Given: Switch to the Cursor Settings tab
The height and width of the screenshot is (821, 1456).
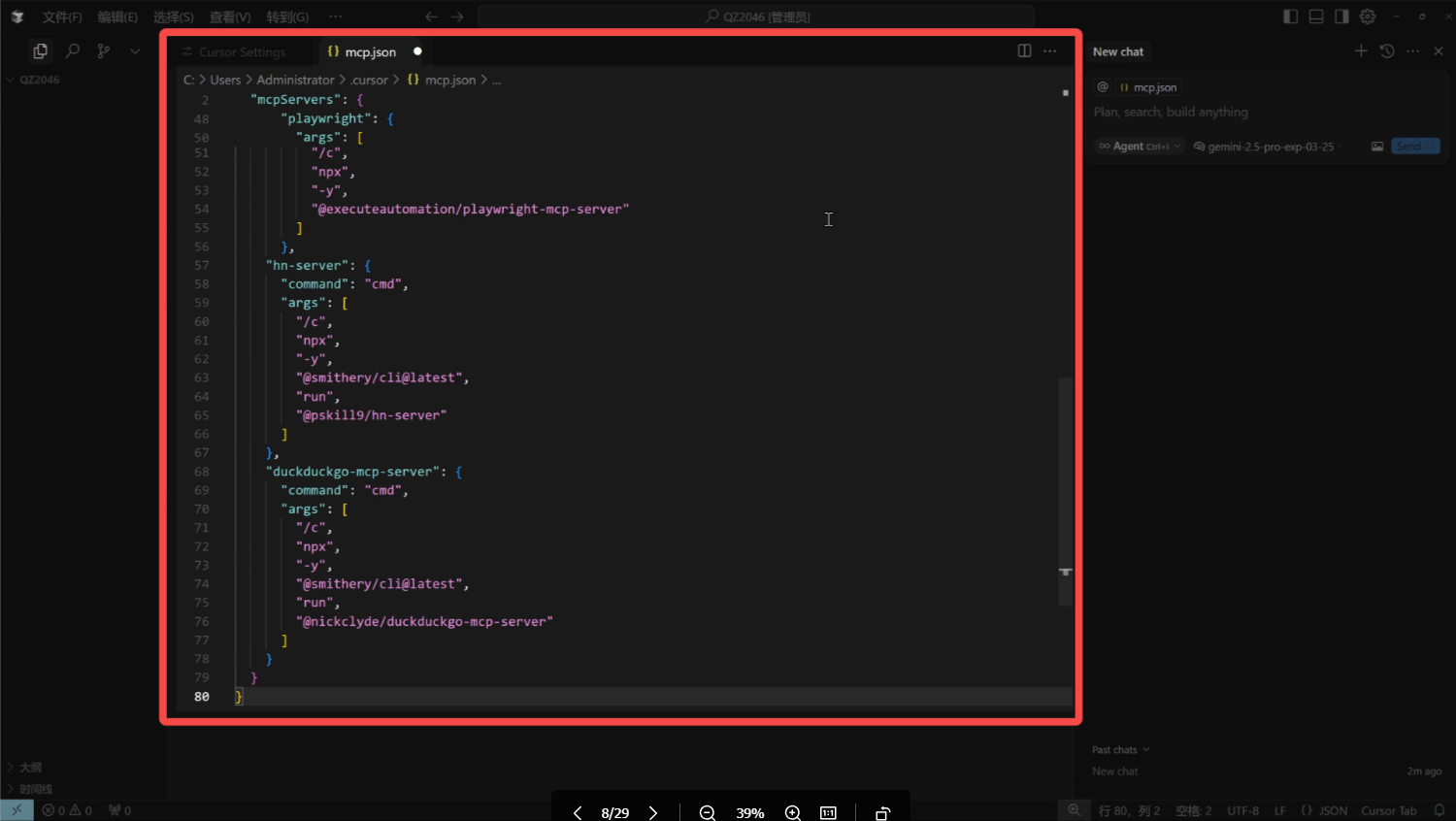Looking at the screenshot, I should coord(242,52).
